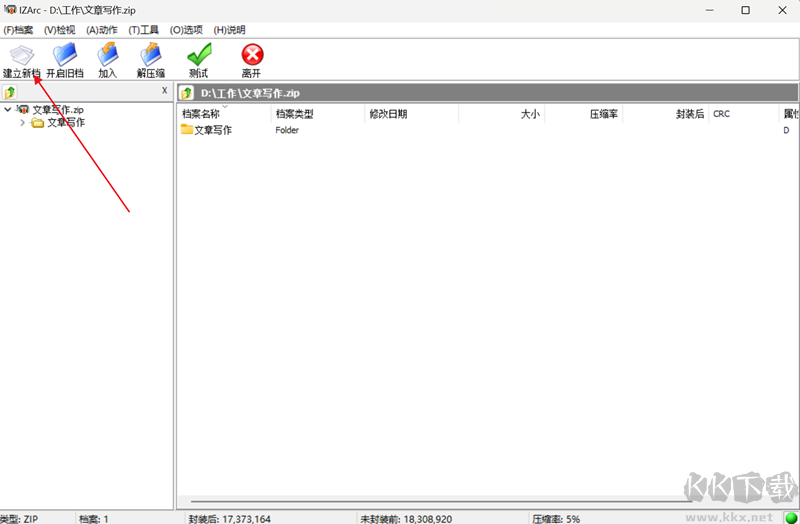Screen dimensions: 800x524
Task: Open the (O)选项 menu
Action: click(186, 30)
